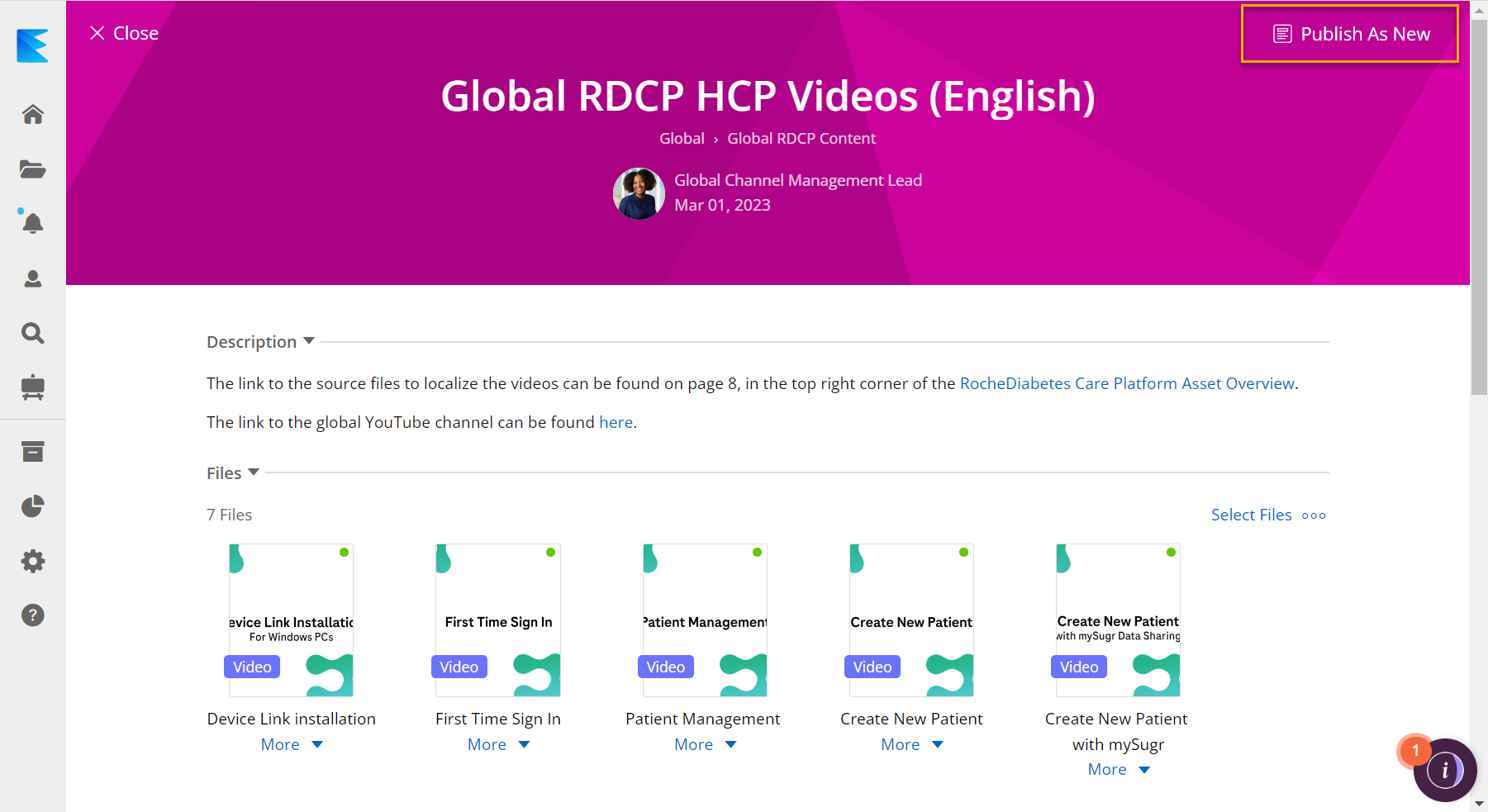Click the info assistant bubble icon
Screen dimensions: 1488x812
click(1445, 770)
